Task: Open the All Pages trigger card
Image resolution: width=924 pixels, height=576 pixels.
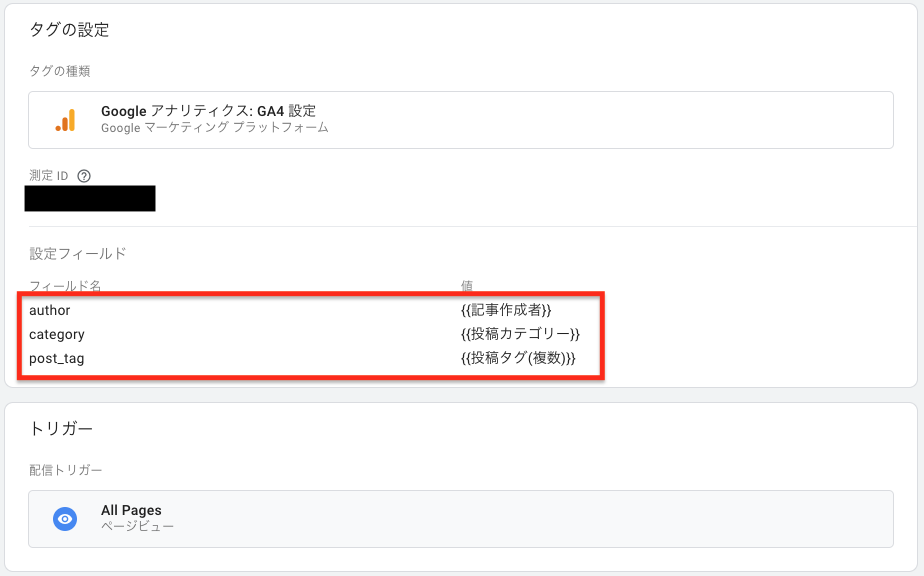Action: point(461,519)
